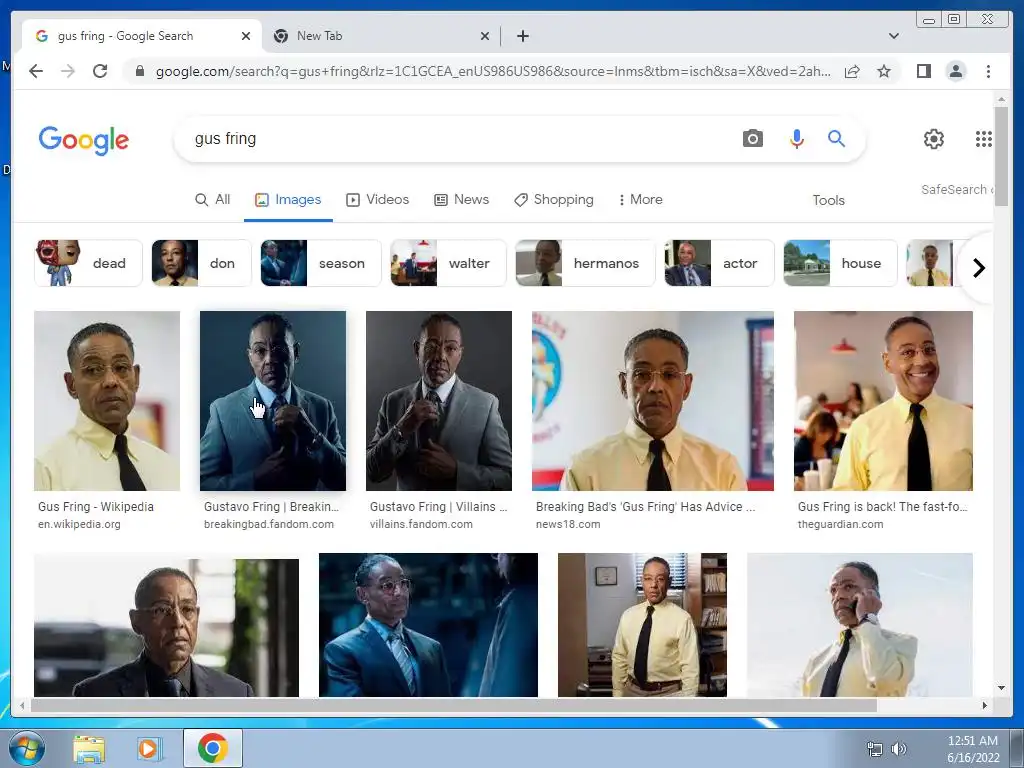Open 'Gustavo Fring | Villains' title link

pos(438,507)
